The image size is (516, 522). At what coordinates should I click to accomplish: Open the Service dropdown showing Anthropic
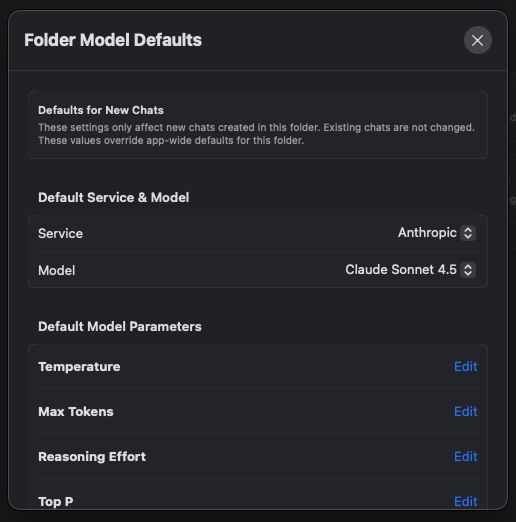point(437,233)
